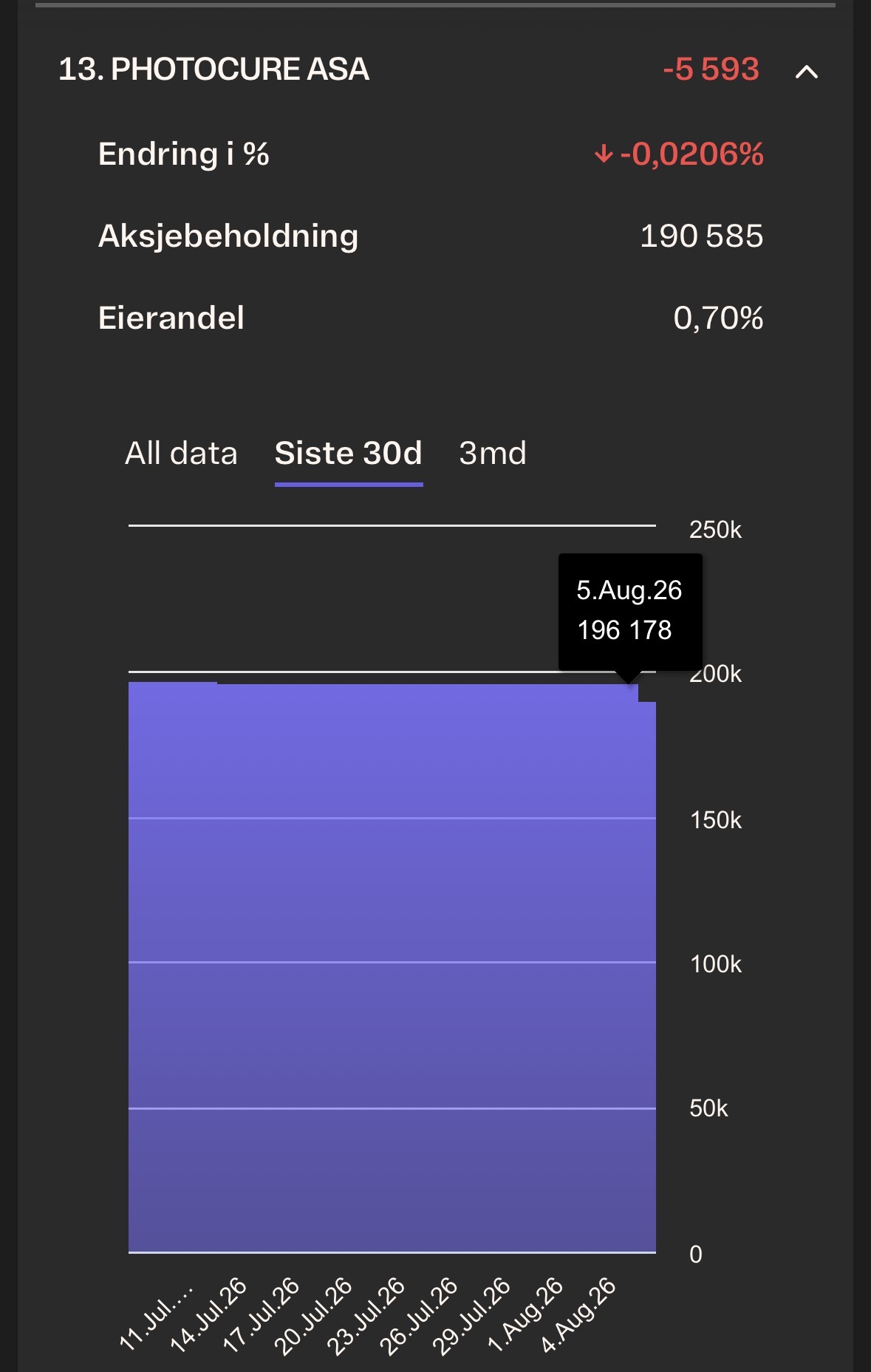Select the Siste 30d tab

[348, 453]
